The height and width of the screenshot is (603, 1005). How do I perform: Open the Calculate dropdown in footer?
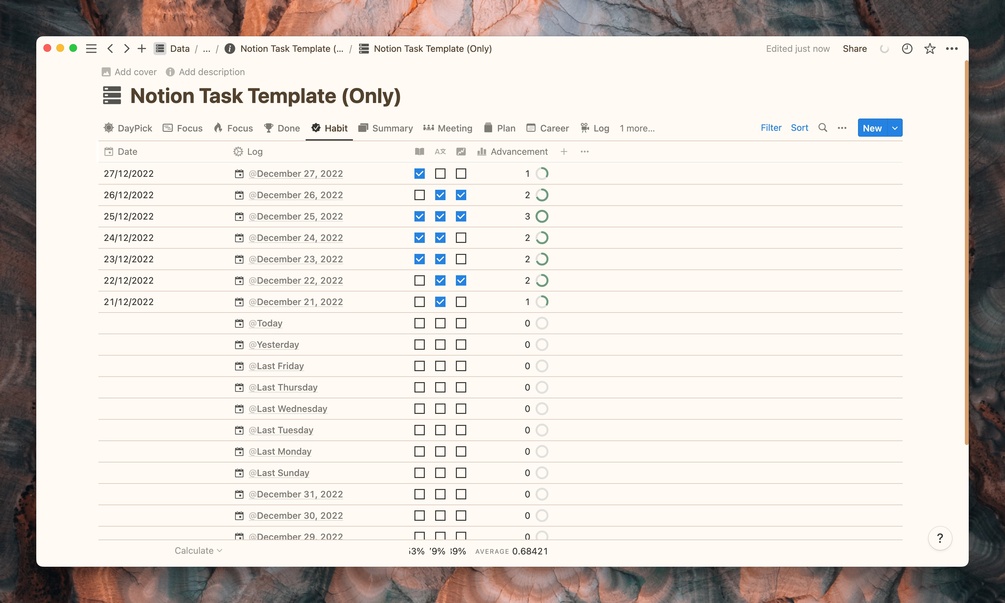(198, 550)
